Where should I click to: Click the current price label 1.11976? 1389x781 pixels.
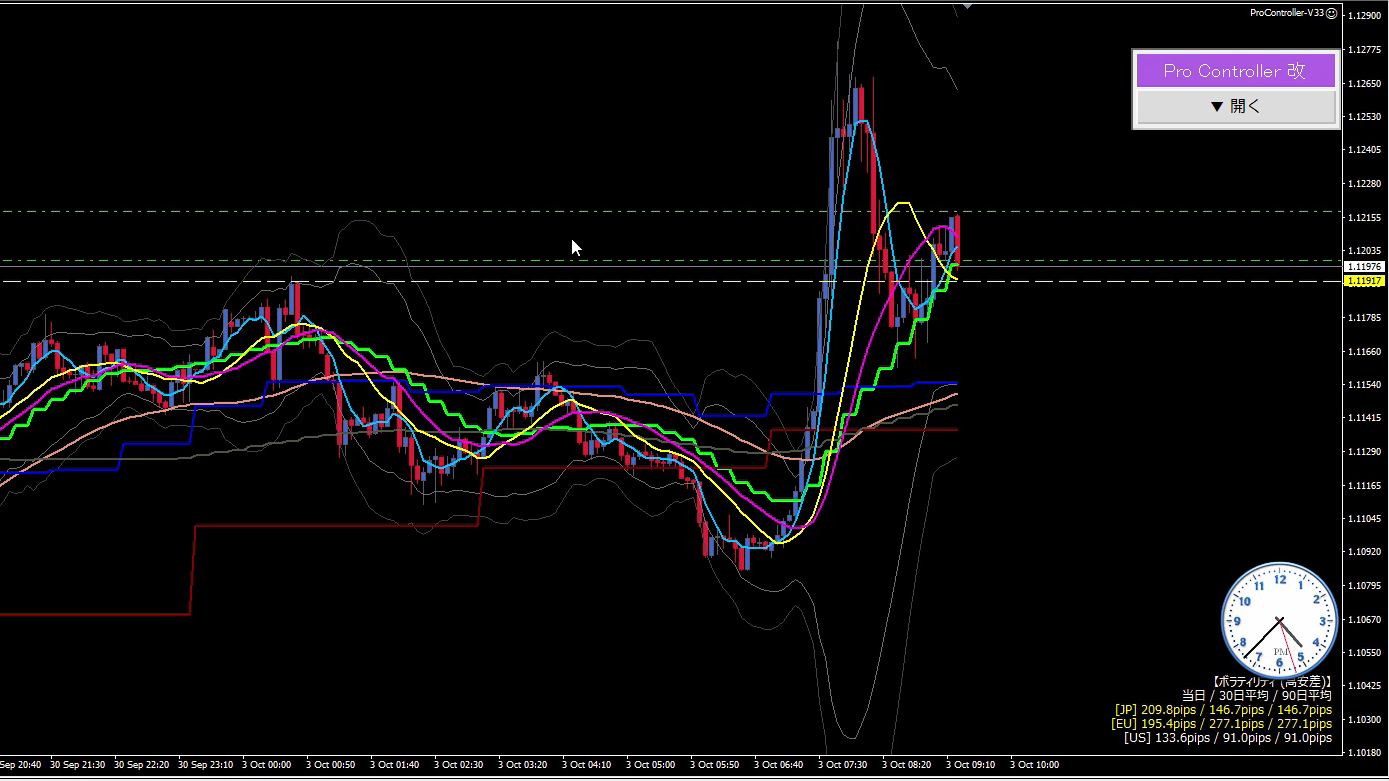(1365, 267)
